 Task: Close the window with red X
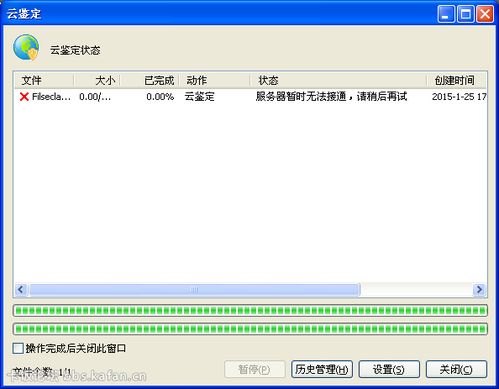485,14
